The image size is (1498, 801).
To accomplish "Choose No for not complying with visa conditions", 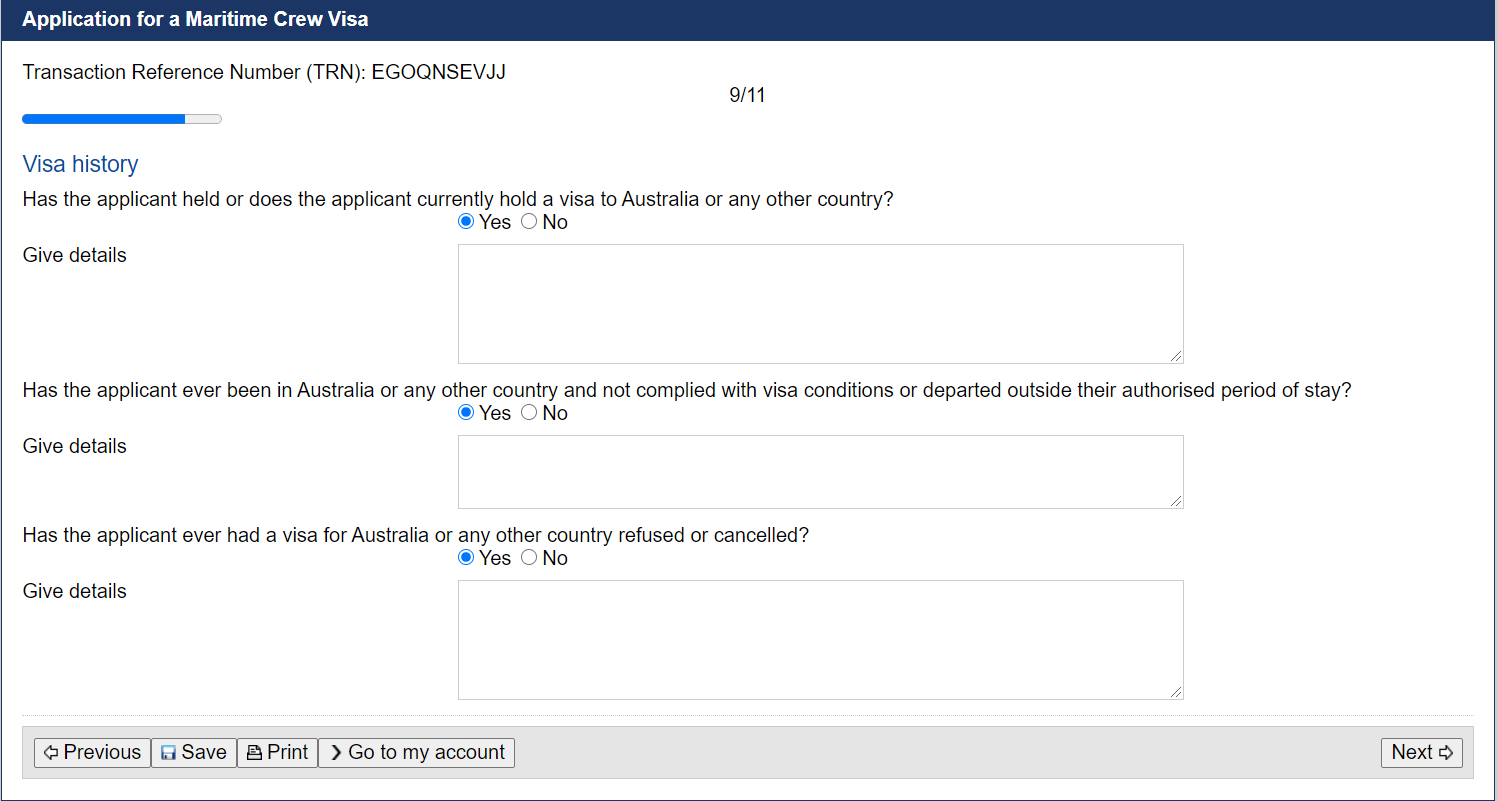I will click(529, 413).
